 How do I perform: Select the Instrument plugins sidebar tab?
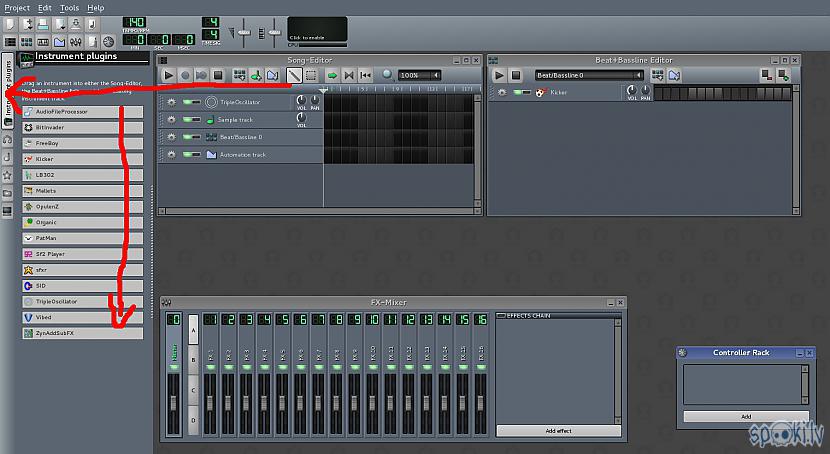coord(7,90)
